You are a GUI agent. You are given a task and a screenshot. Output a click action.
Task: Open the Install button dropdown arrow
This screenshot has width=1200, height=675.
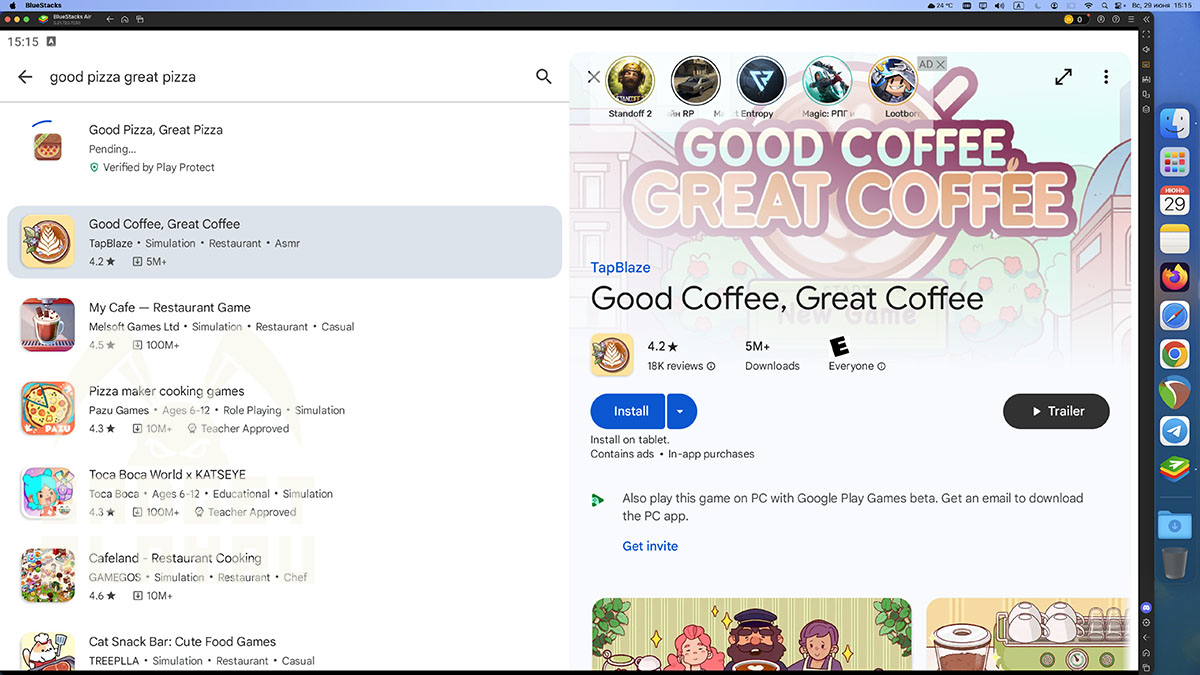point(682,411)
